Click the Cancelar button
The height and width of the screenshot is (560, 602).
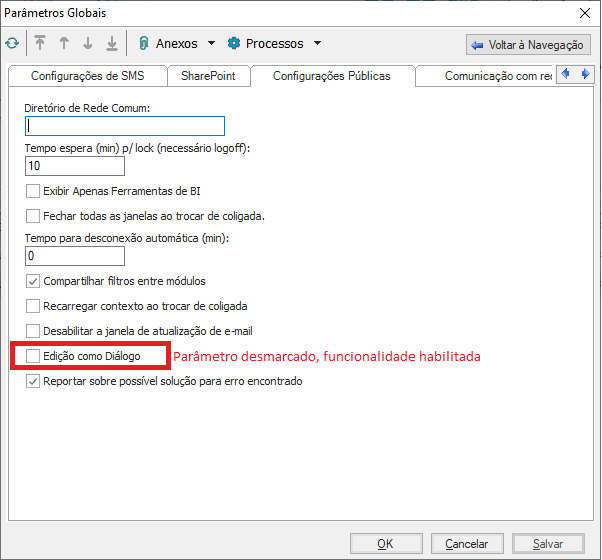467,544
